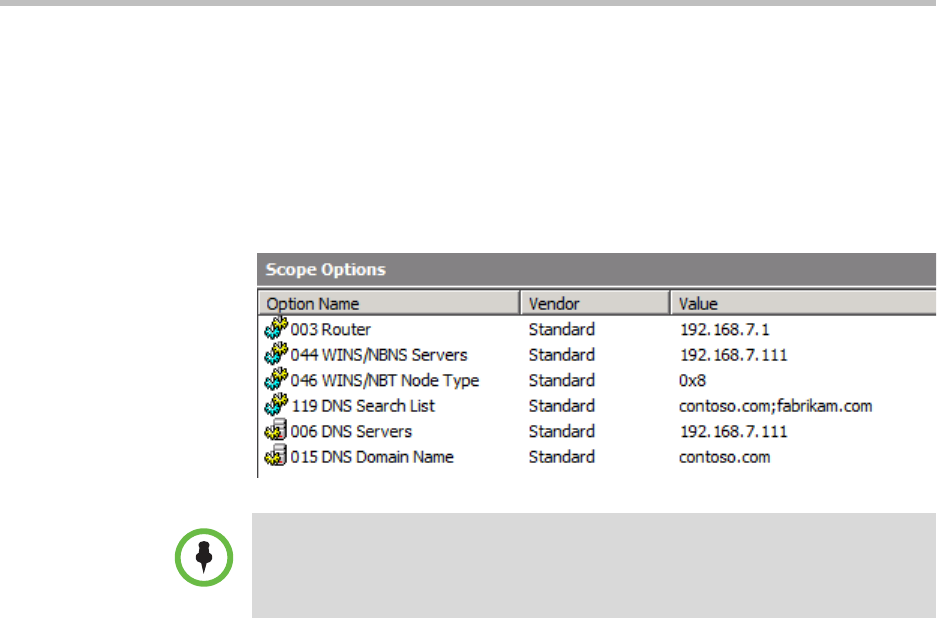Click the 015 DNS Domain Name icon
This screenshot has width=937, height=618.
coord(276,457)
